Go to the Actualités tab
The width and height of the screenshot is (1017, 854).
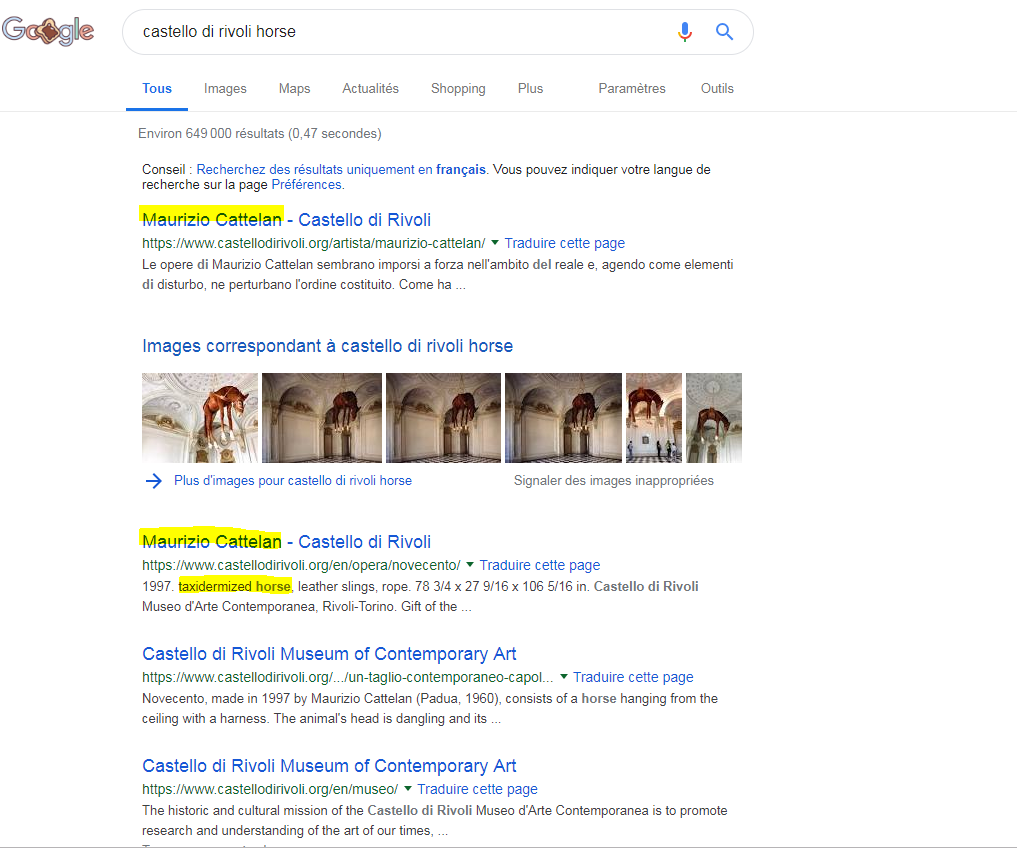tap(370, 89)
